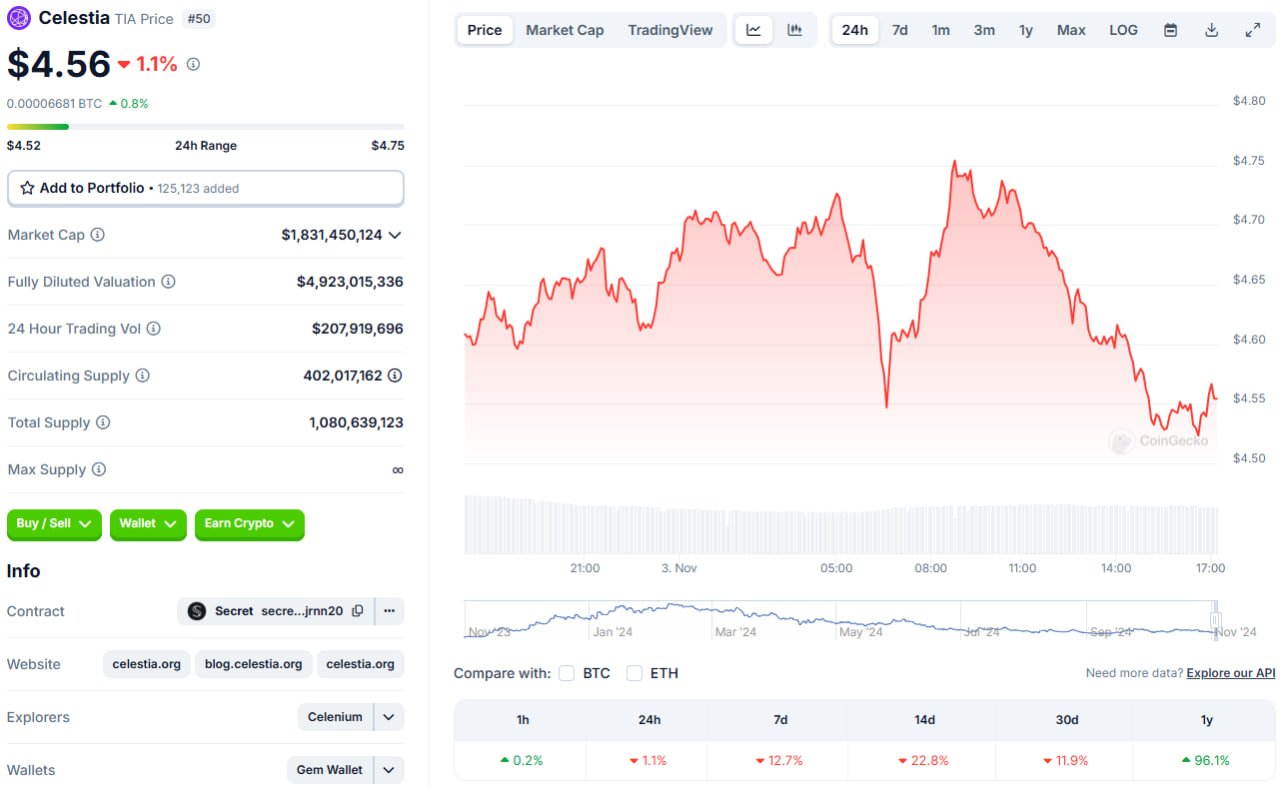Click the #50 rank badge

(200, 19)
